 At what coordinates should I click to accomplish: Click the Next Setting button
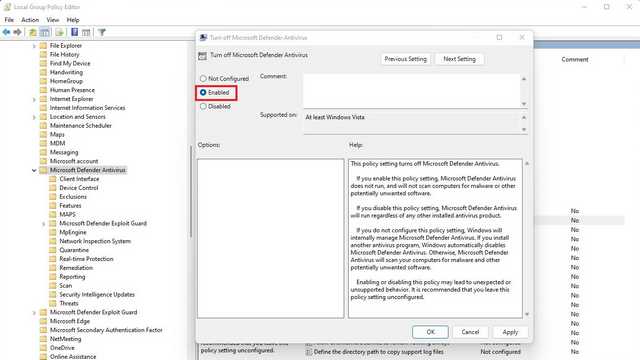coord(459,59)
